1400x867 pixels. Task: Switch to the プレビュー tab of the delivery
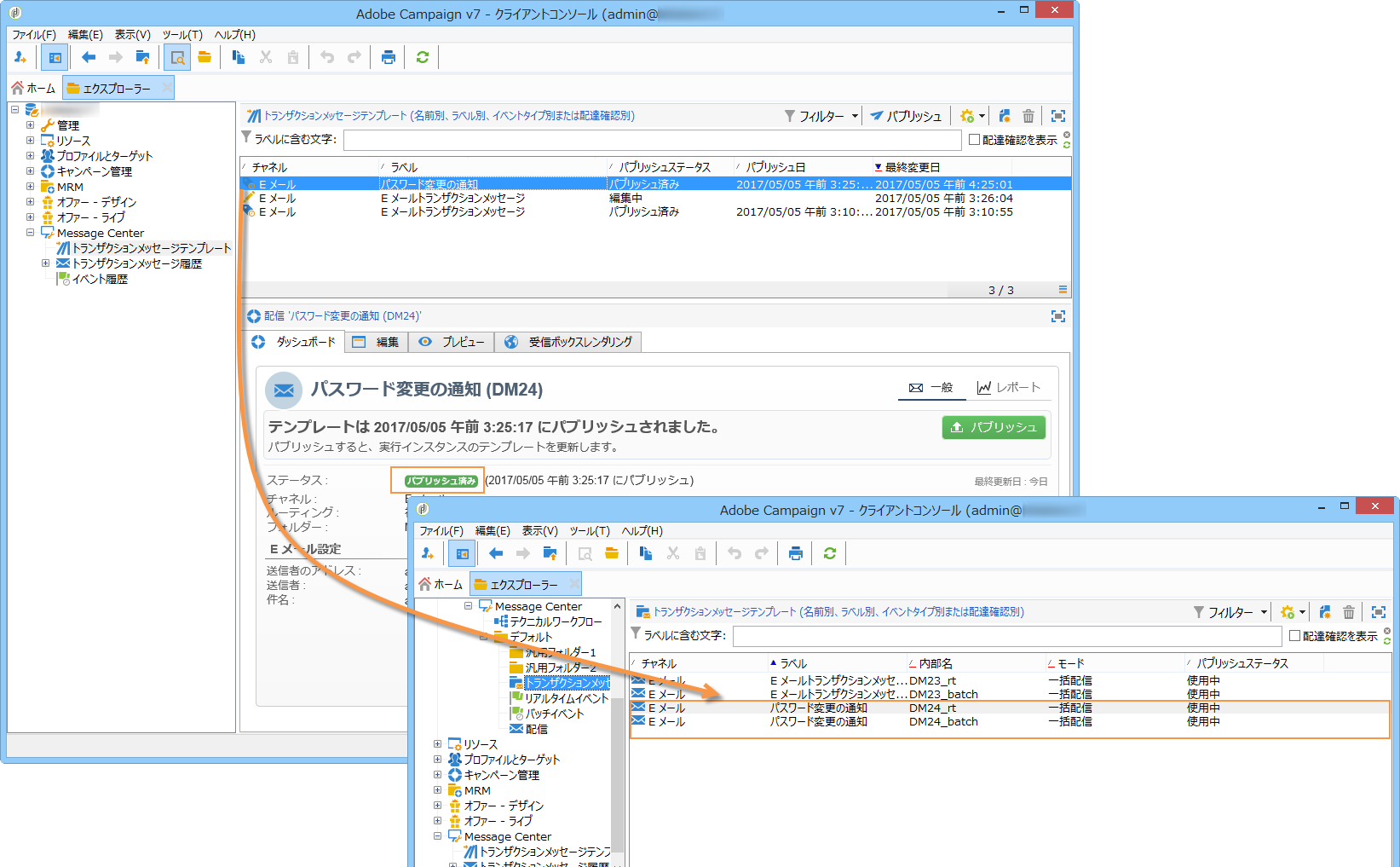click(452, 342)
